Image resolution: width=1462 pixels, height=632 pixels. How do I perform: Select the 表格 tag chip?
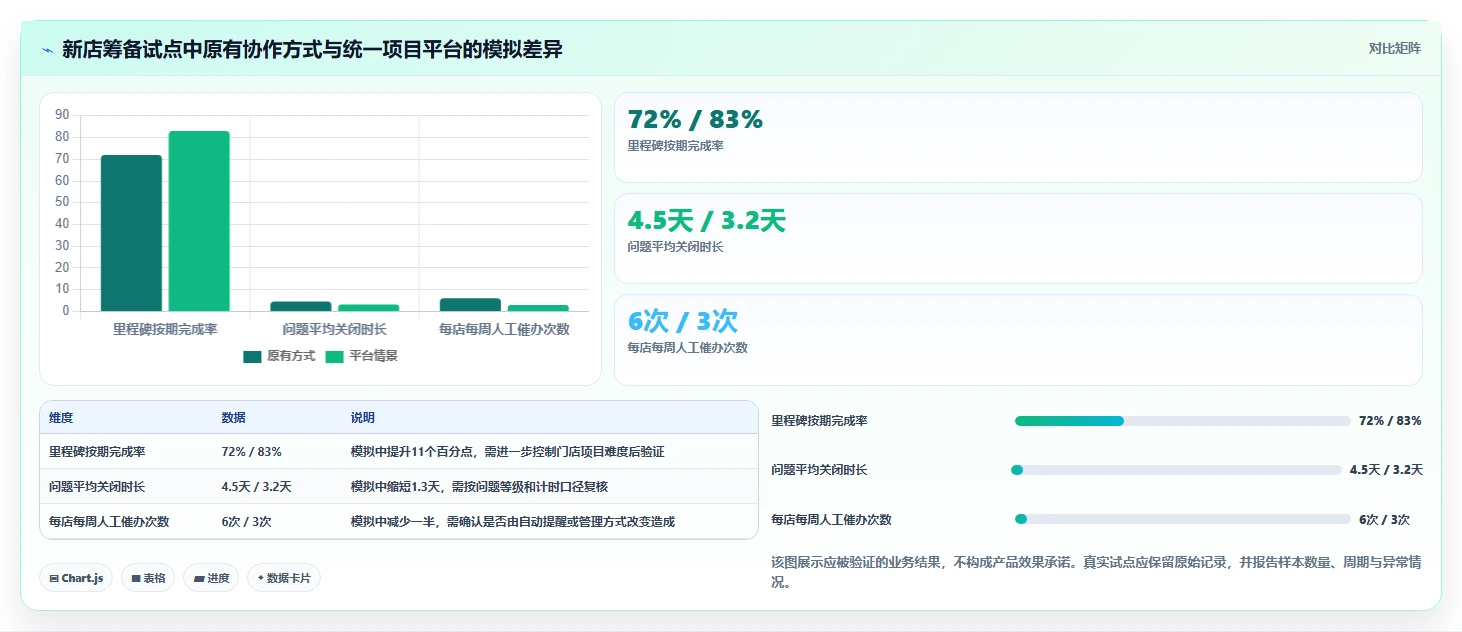pyautogui.click(x=148, y=578)
